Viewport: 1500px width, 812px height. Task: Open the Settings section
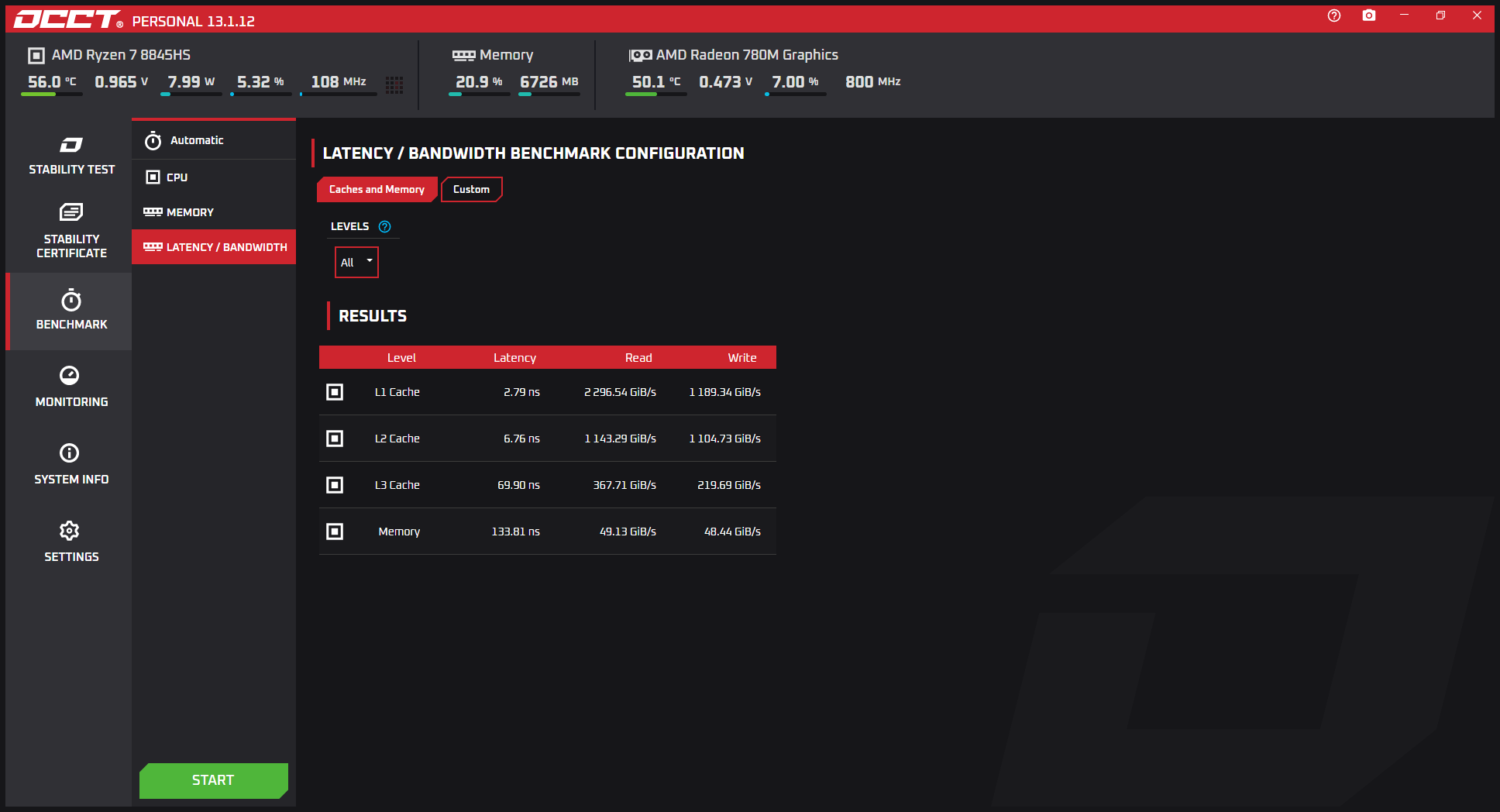click(71, 542)
